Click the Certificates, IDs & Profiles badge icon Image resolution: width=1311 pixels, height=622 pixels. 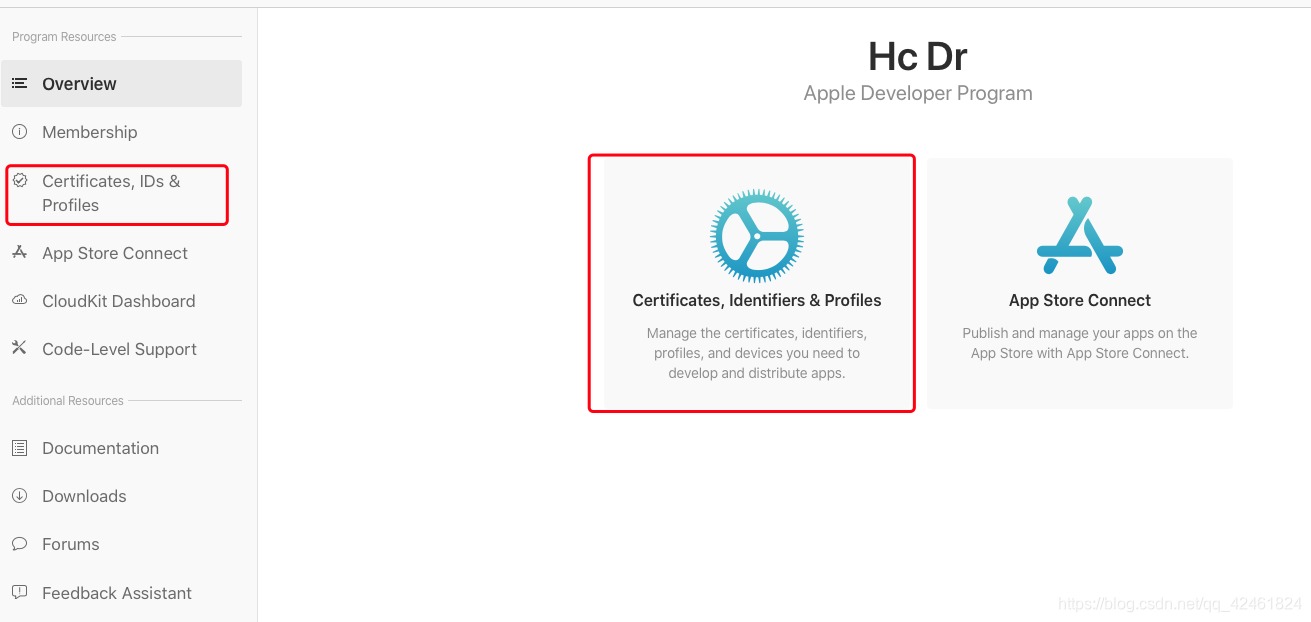pyautogui.click(x=19, y=181)
